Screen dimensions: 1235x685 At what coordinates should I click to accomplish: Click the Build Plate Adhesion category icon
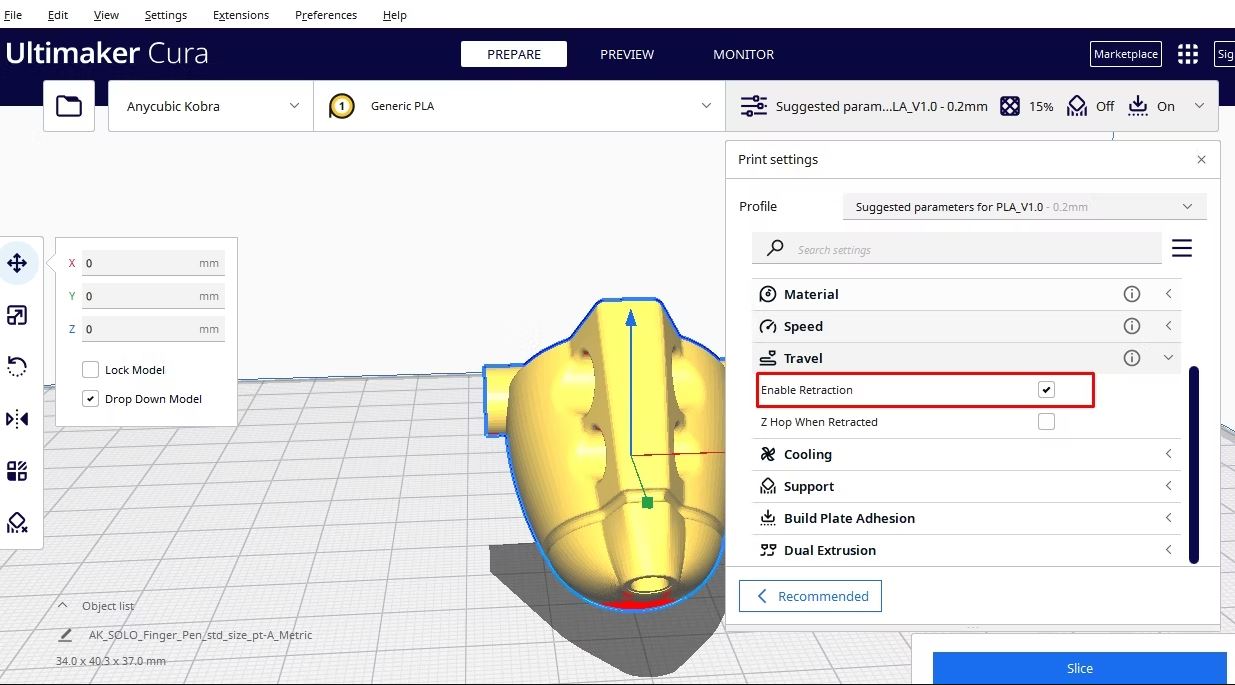pyautogui.click(x=768, y=518)
